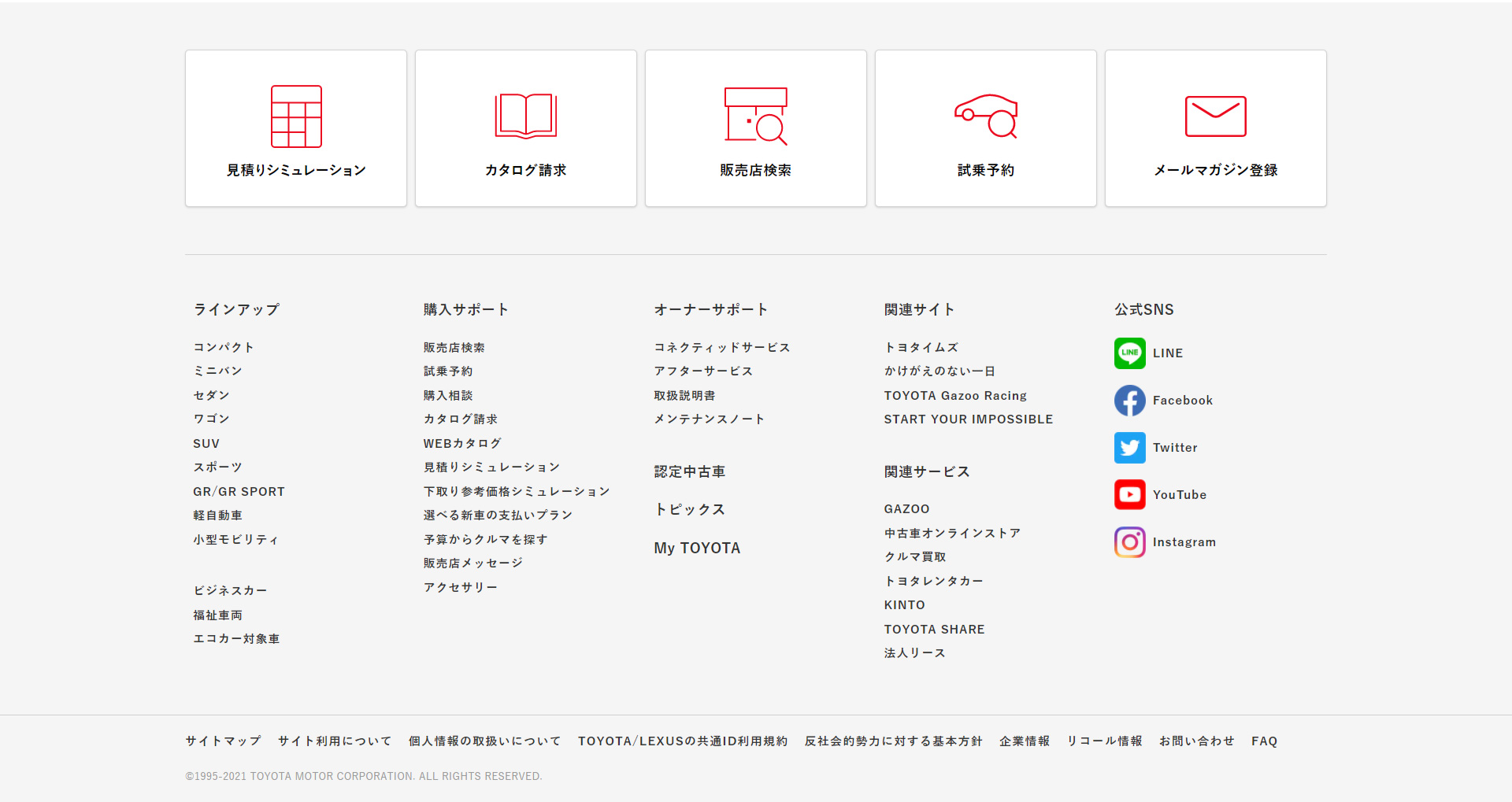Click 販売店検索 under 購入サポート

point(454,347)
